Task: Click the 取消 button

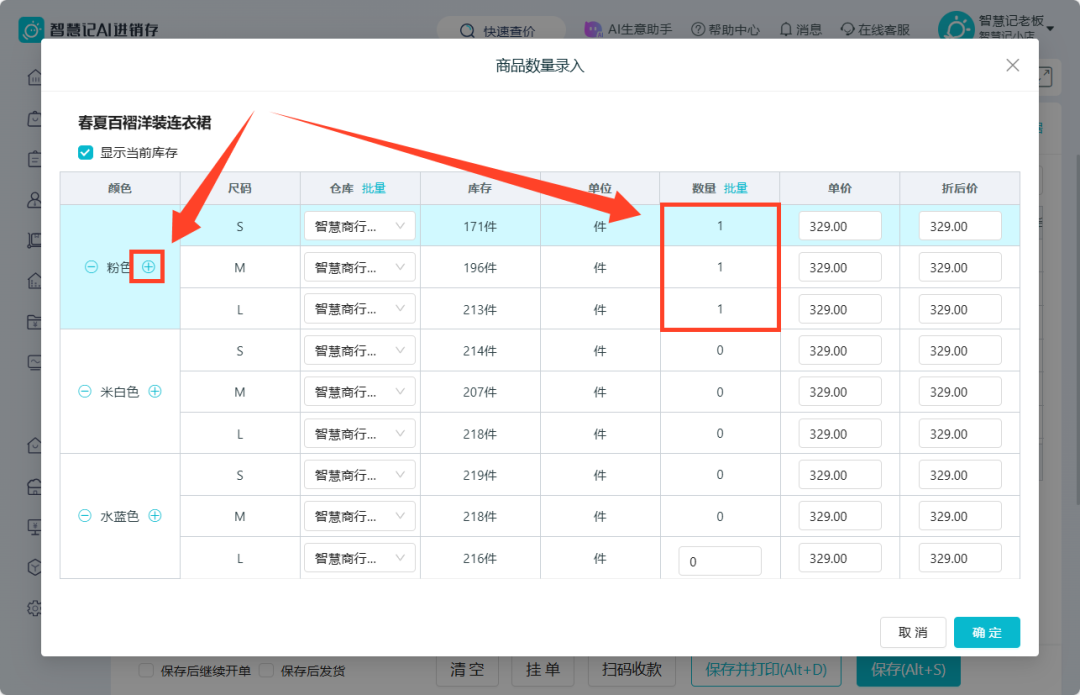Action: (x=913, y=632)
